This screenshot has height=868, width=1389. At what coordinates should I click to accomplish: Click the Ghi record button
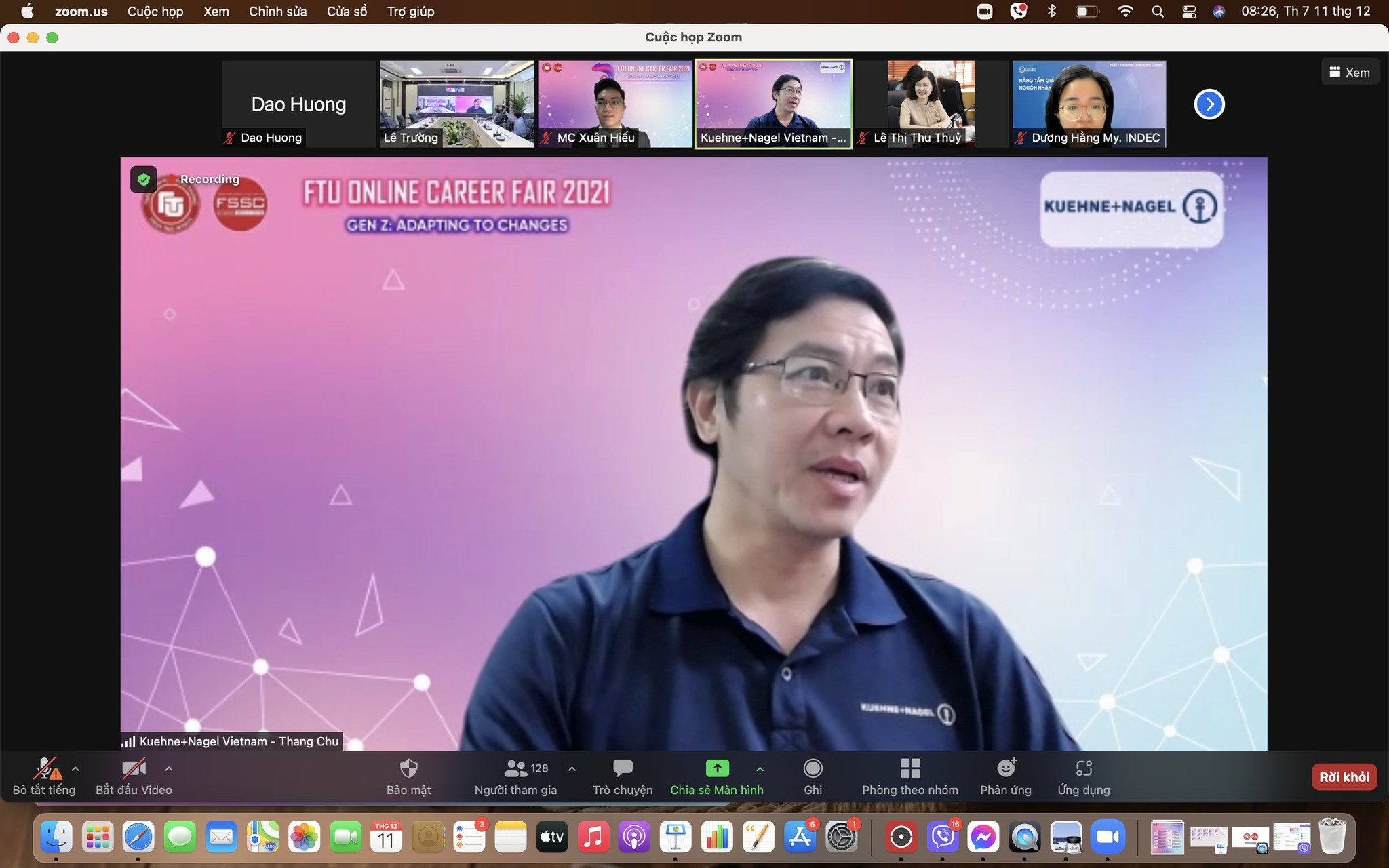pos(813,777)
